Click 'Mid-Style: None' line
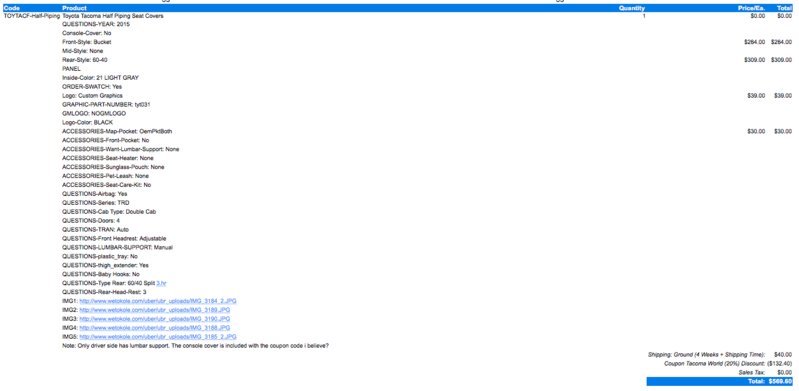The height and width of the screenshot is (391, 799). [x=83, y=51]
